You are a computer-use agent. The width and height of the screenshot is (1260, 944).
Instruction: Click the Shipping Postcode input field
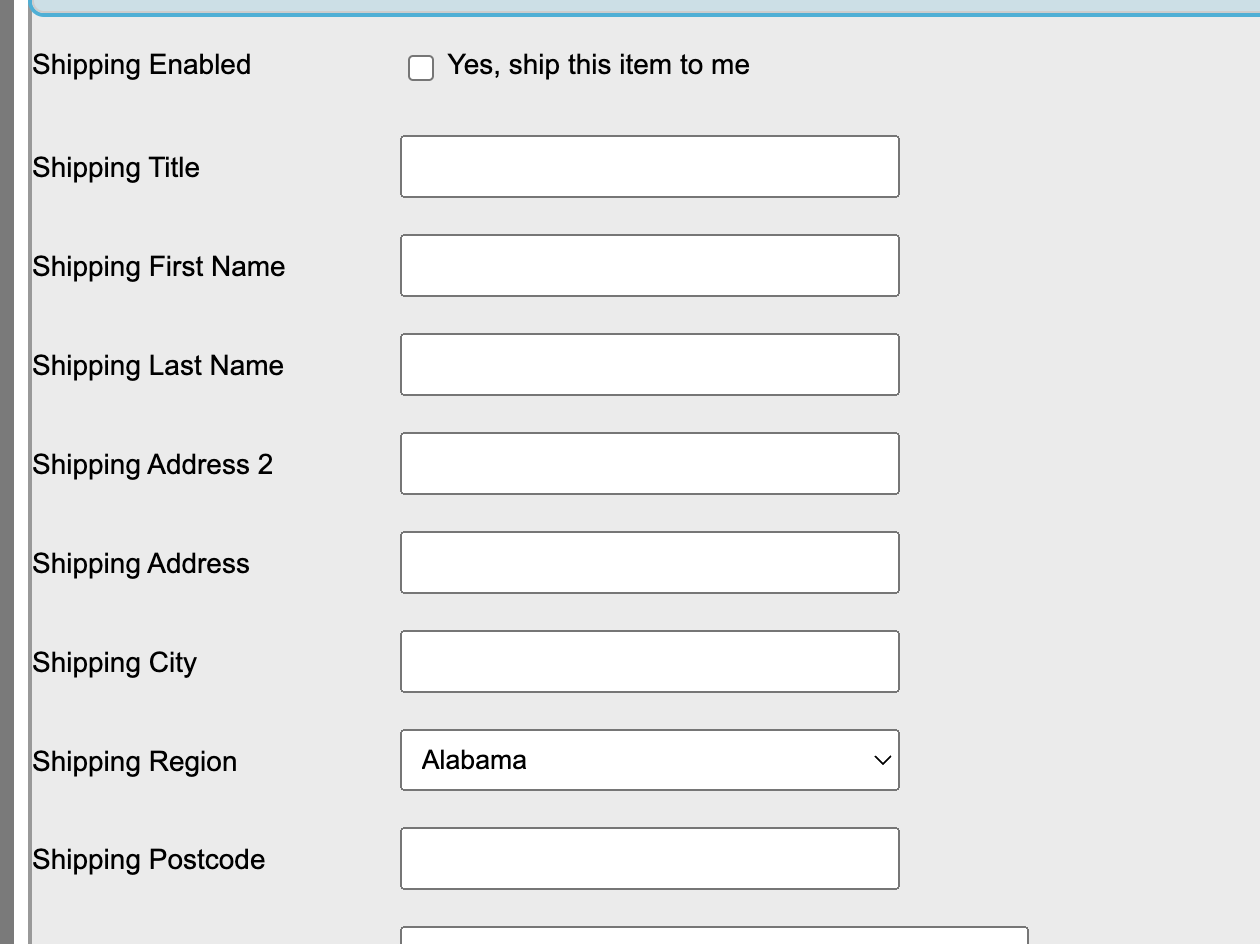(650, 859)
